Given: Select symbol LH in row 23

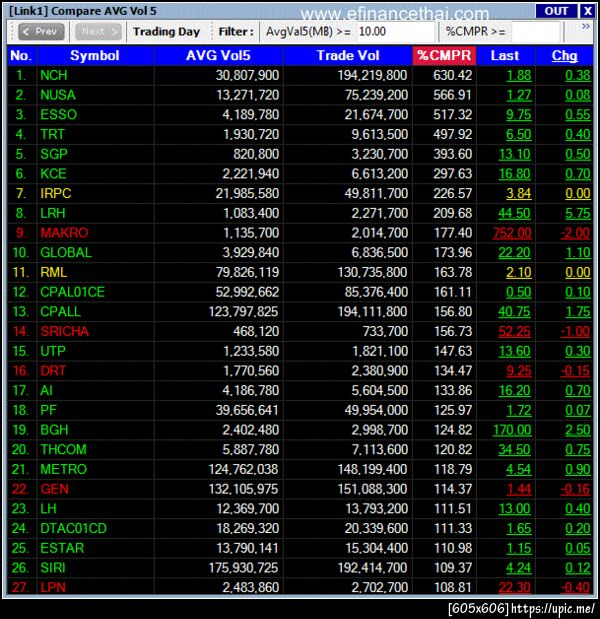Looking at the screenshot, I should 48,509.
